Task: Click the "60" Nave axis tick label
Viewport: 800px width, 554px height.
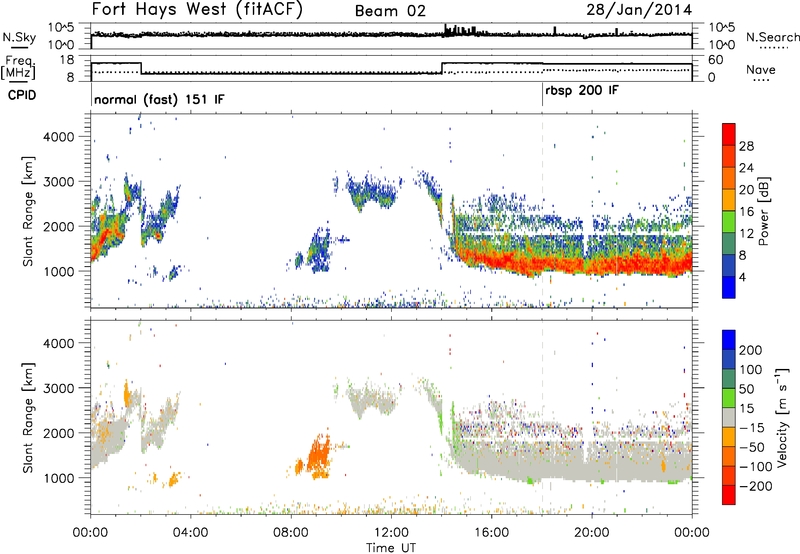Action: pyautogui.click(x=716, y=60)
